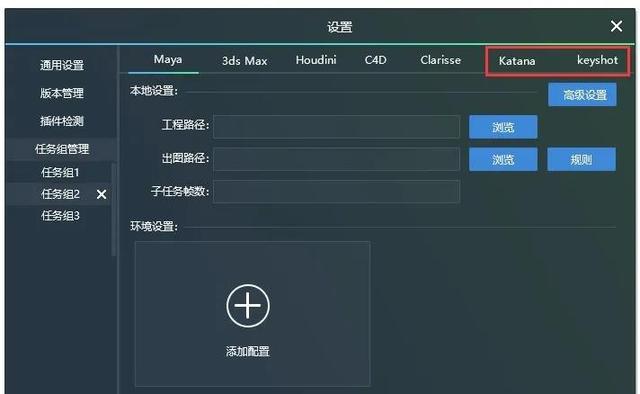This screenshot has height=394, width=640.
Task: Click the 高级设置 button
Action: click(x=582, y=95)
